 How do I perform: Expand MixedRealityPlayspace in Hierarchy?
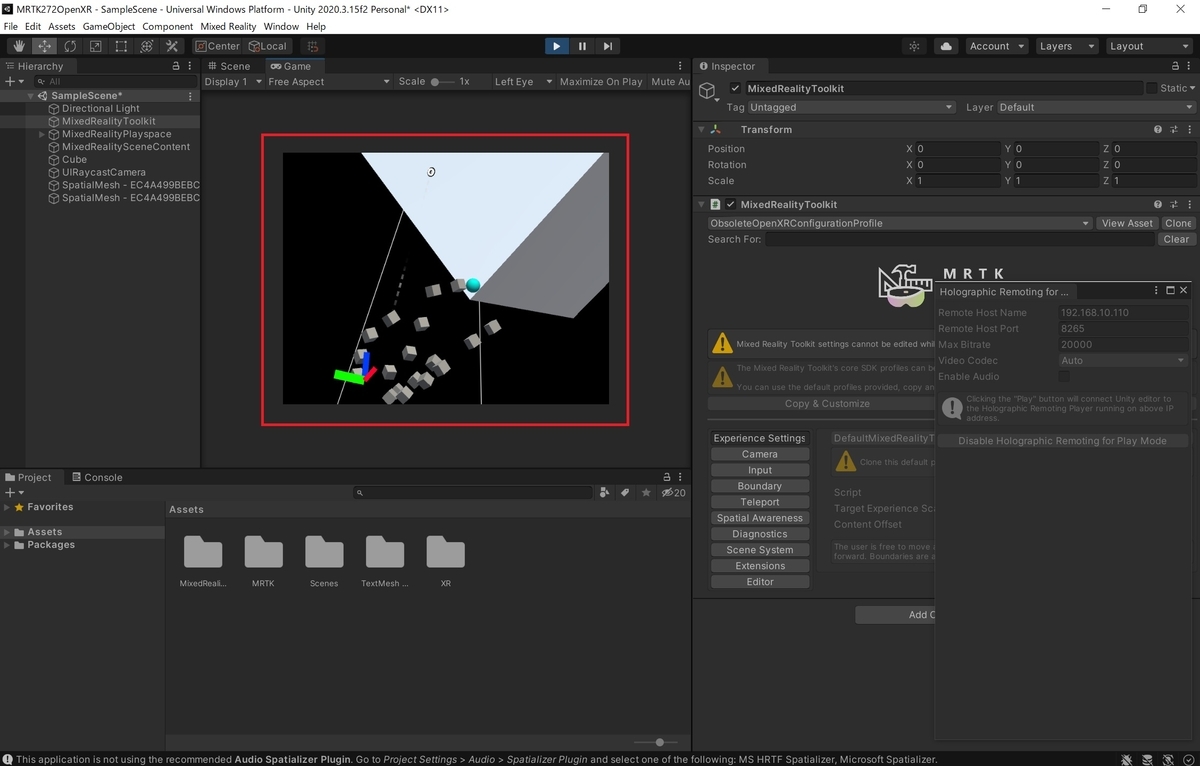[x=42, y=134]
